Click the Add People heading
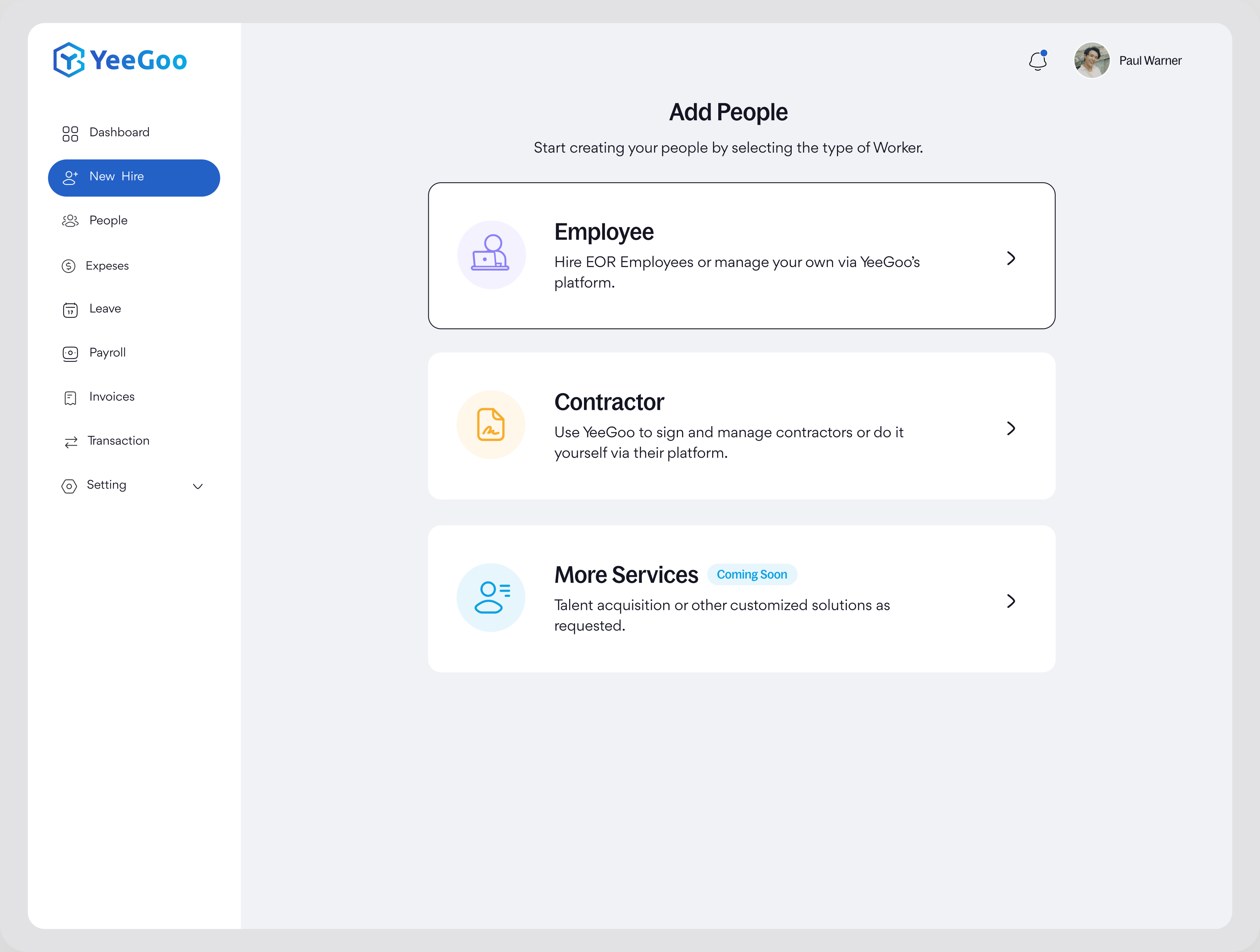 tap(728, 112)
